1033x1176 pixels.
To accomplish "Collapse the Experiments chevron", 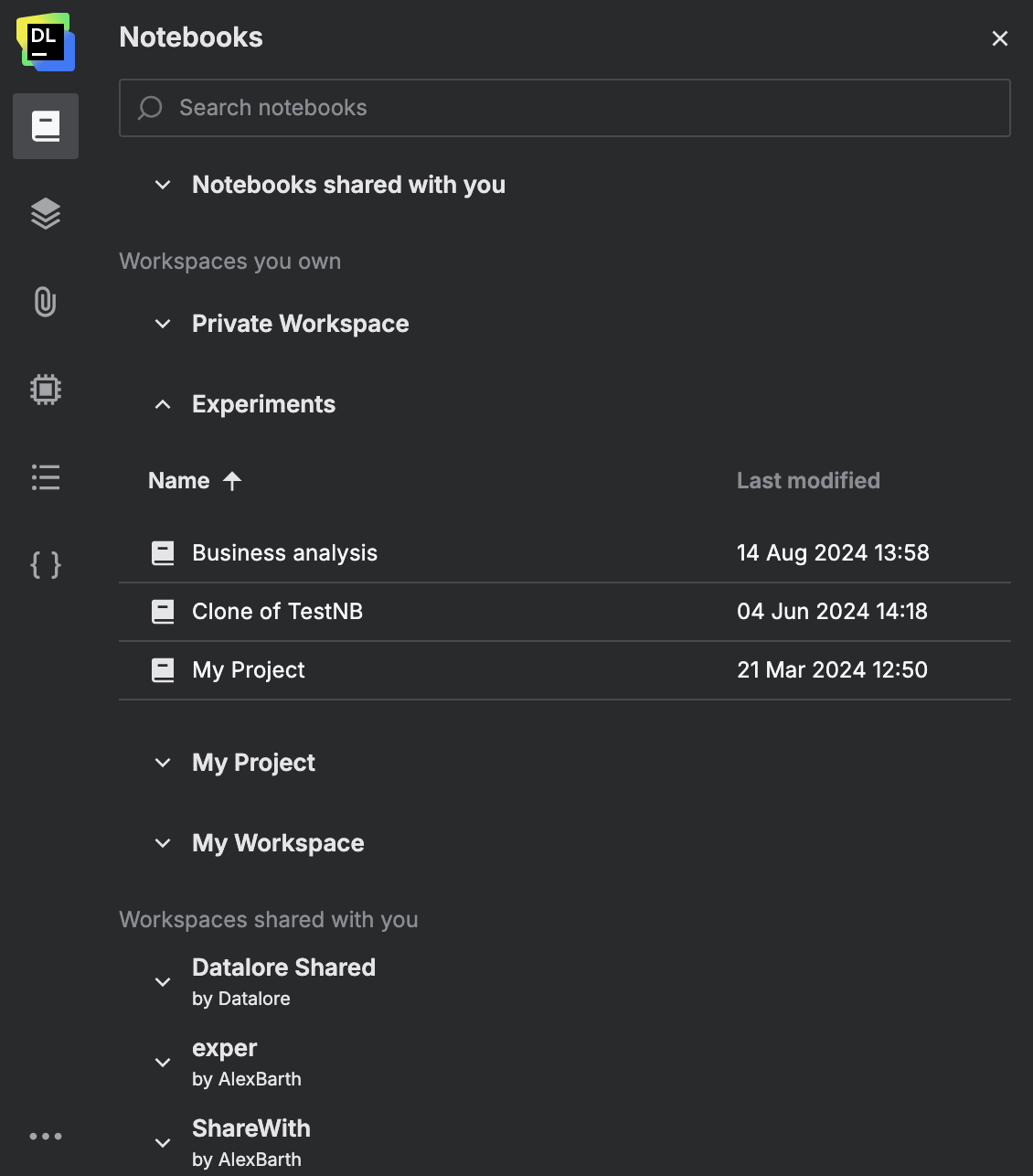I will point(163,404).
